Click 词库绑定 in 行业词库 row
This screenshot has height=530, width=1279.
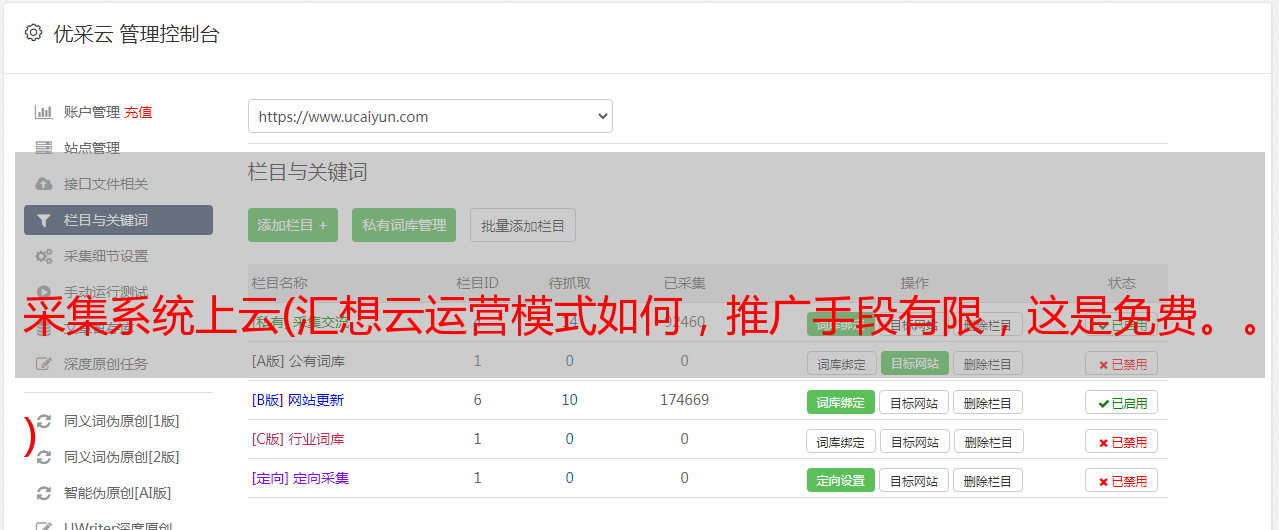[841, 441]
